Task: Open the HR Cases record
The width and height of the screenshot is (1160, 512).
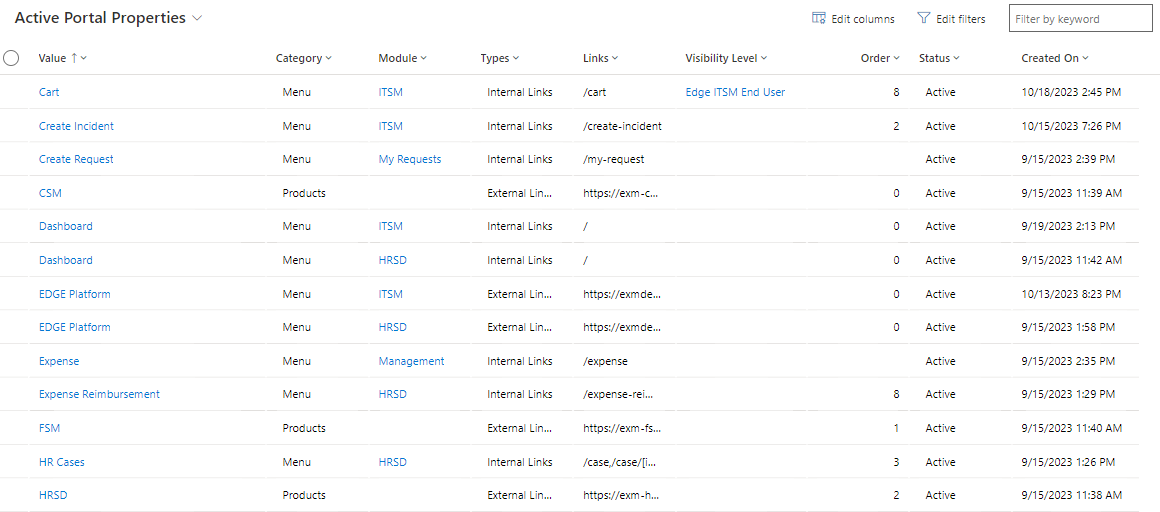Action: coord(62,462)
